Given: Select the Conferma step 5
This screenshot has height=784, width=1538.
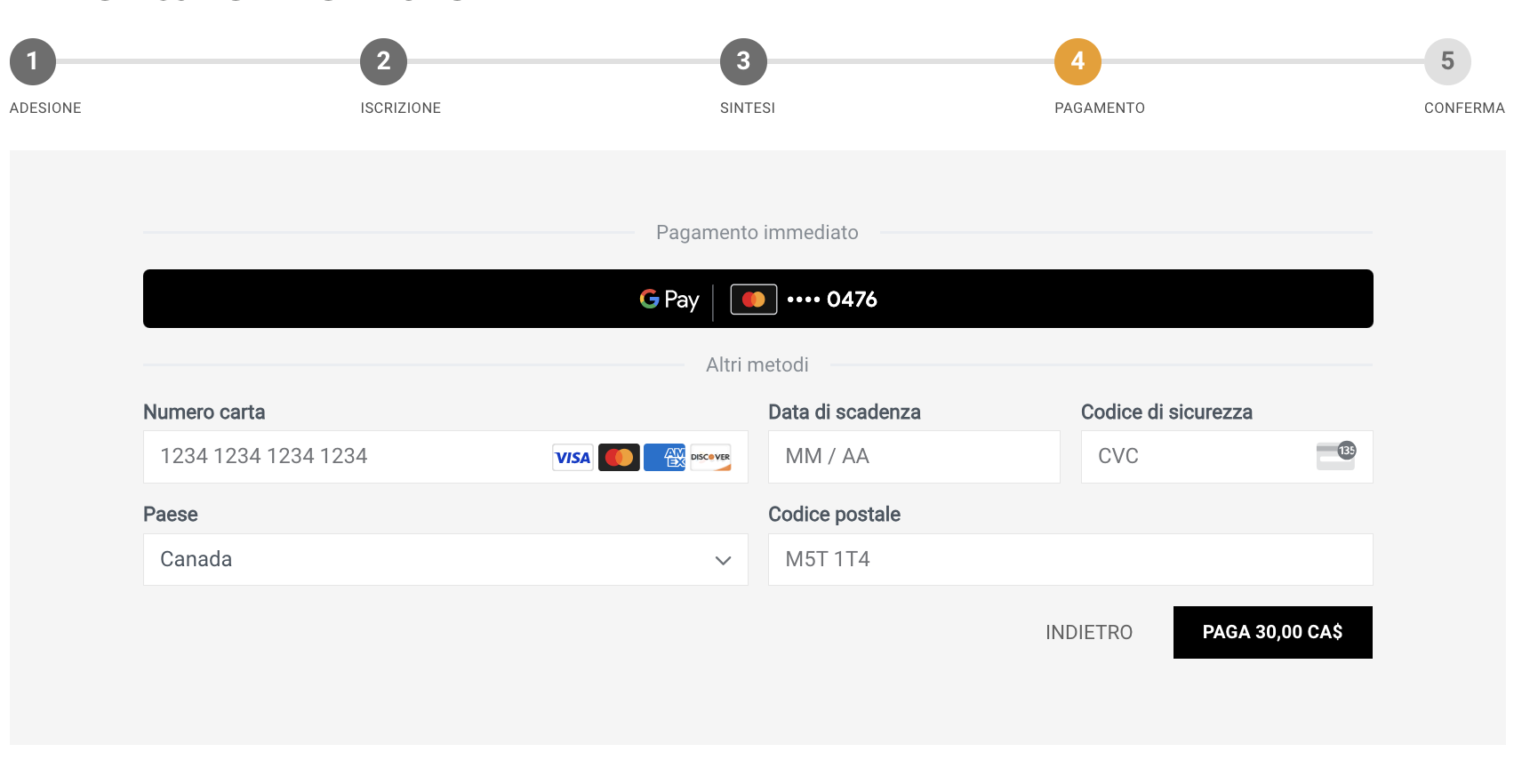Looking at the screenshot, I should (1447, 62).
